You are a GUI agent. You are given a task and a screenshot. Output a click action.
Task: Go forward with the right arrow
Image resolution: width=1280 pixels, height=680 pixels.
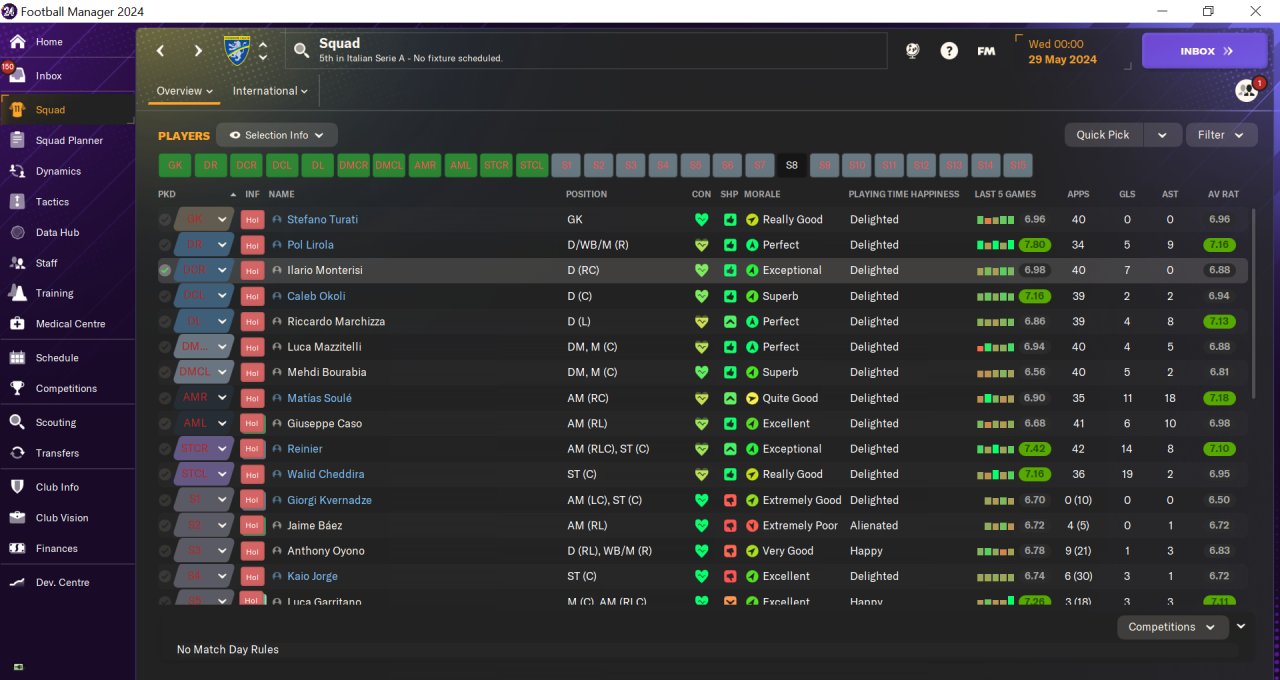pyautogui.click(x=198, y=51)
